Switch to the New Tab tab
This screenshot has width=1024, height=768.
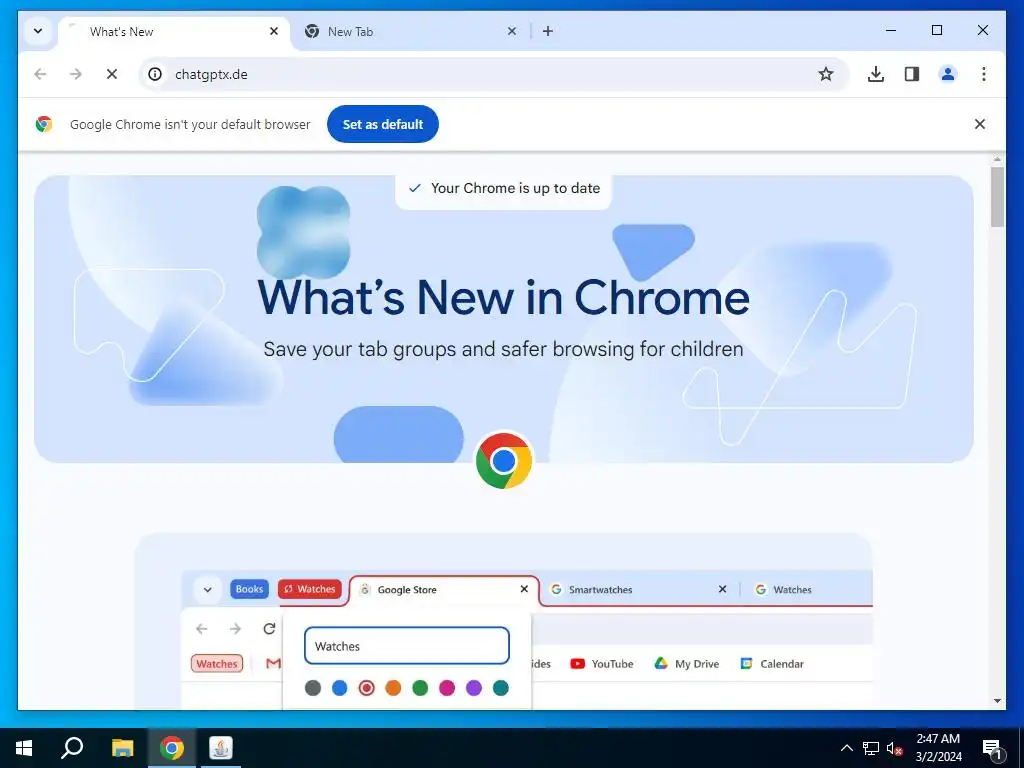(411, 31)
